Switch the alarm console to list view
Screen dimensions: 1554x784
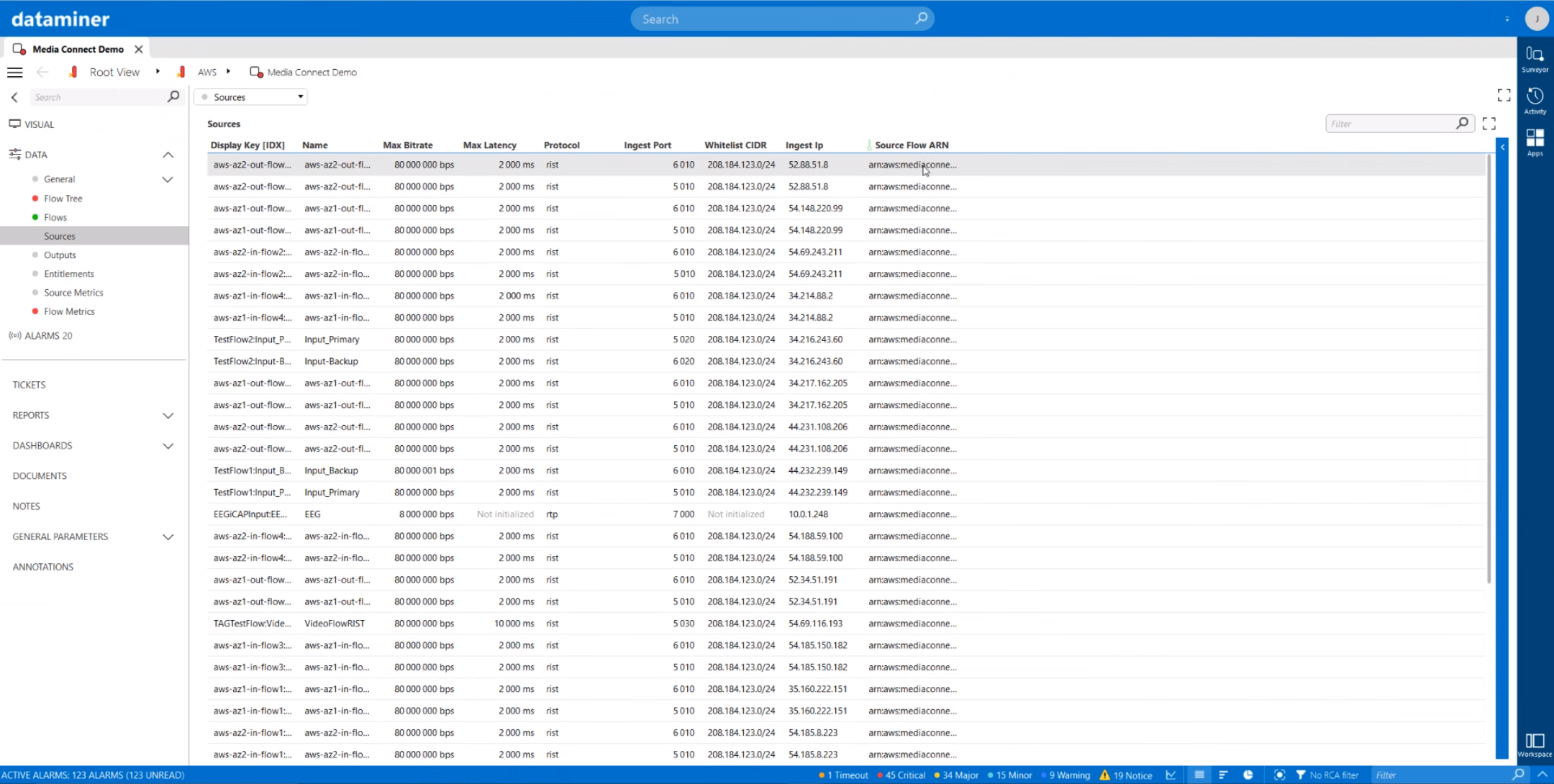1199,775
